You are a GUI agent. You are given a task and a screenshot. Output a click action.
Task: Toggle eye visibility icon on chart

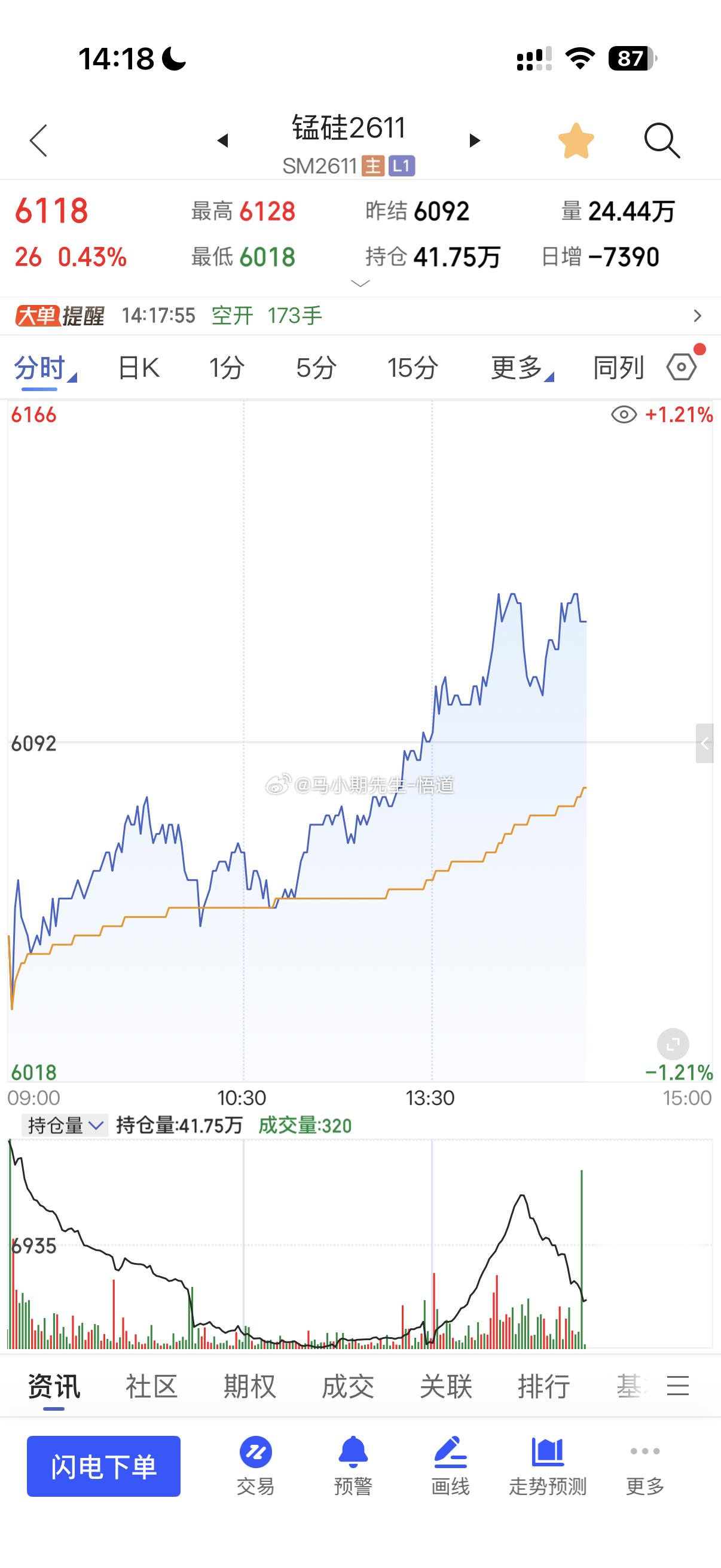624,415
